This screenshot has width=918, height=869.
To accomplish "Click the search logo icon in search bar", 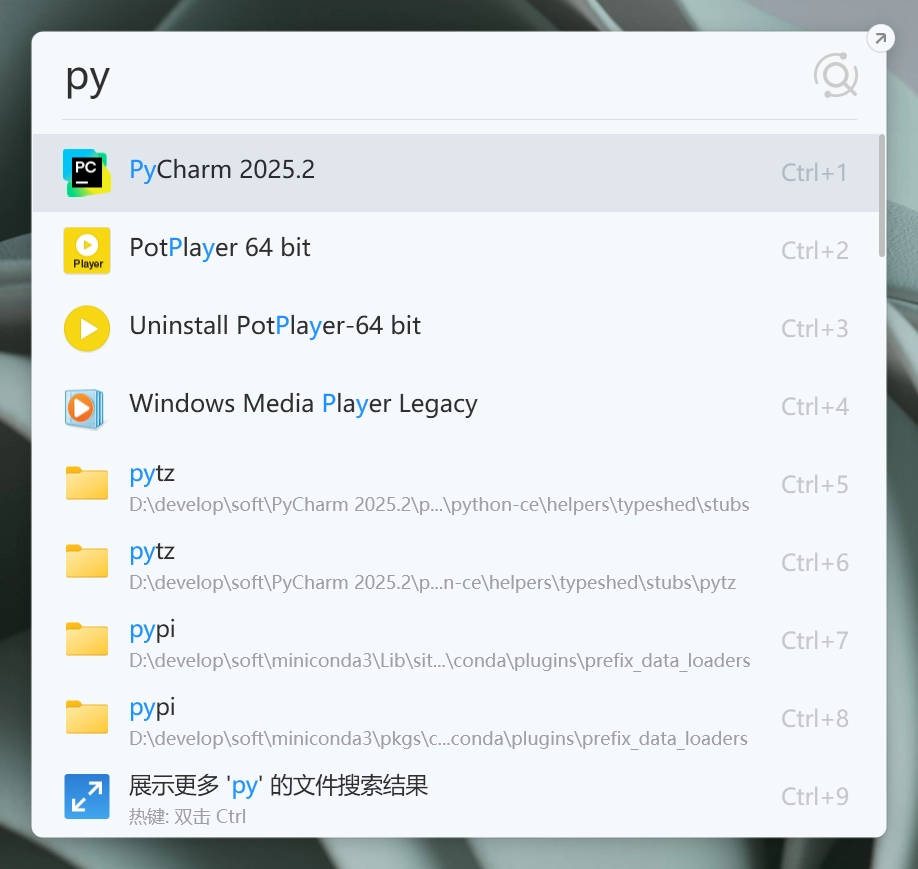I will (835, 76).
